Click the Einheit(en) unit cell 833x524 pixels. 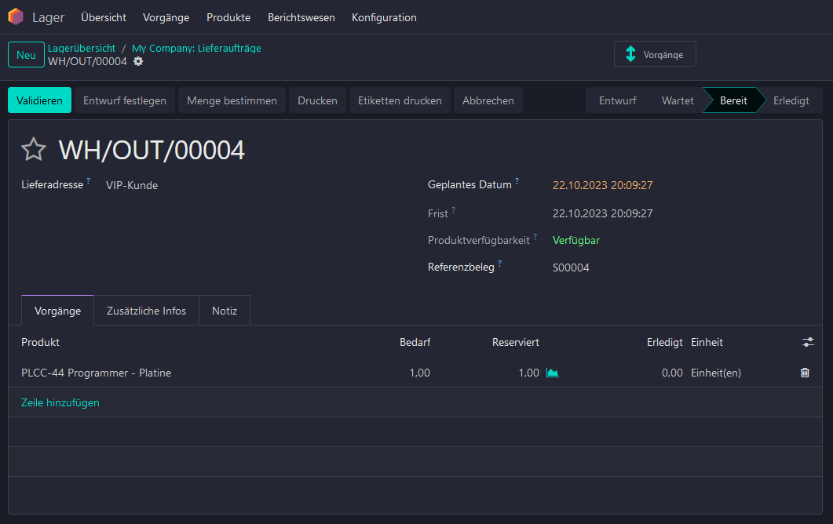[716, 373]
